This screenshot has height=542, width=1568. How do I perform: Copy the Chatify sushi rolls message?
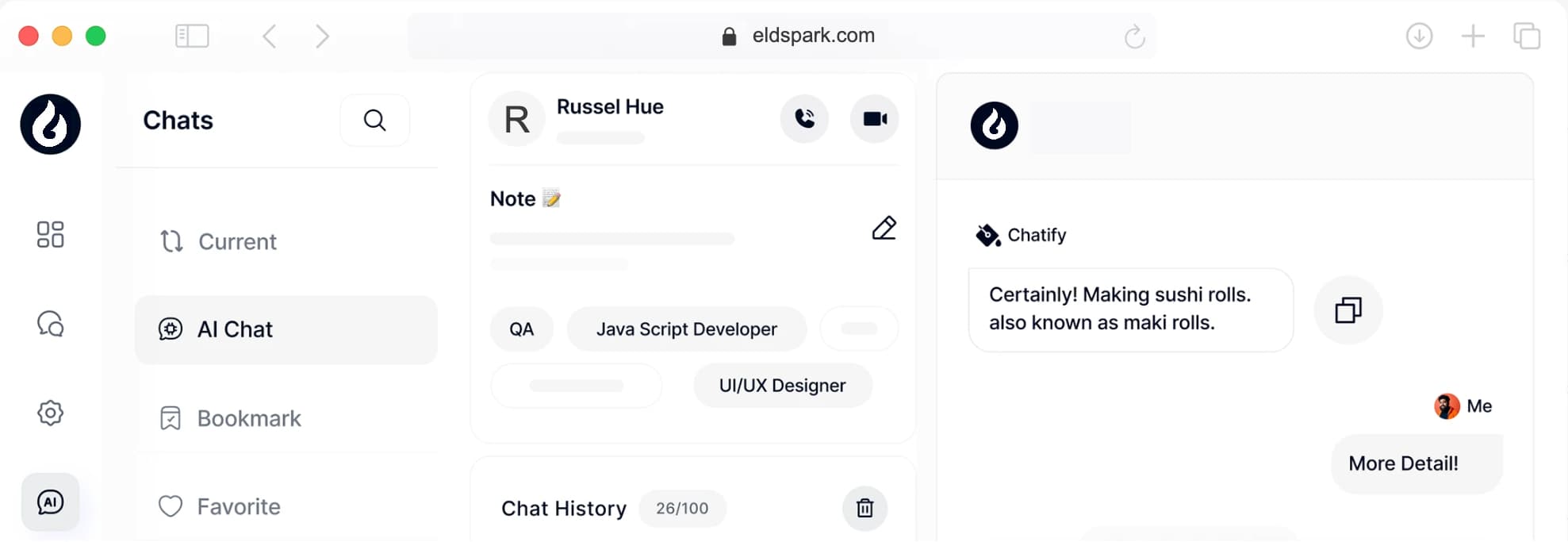click(1348, 309)
